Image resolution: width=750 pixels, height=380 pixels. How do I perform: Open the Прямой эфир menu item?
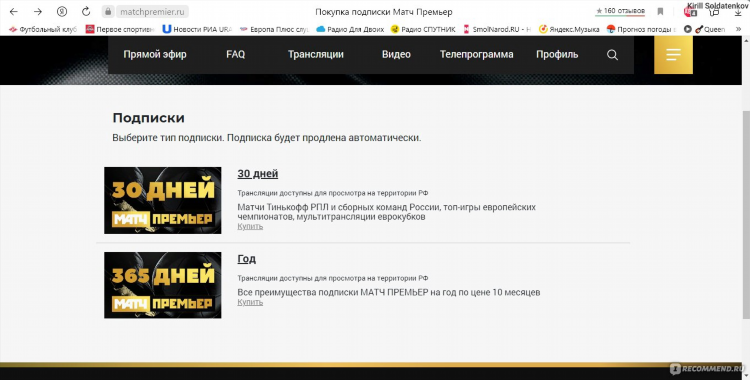pyautogui.click(x=155, y=55)
